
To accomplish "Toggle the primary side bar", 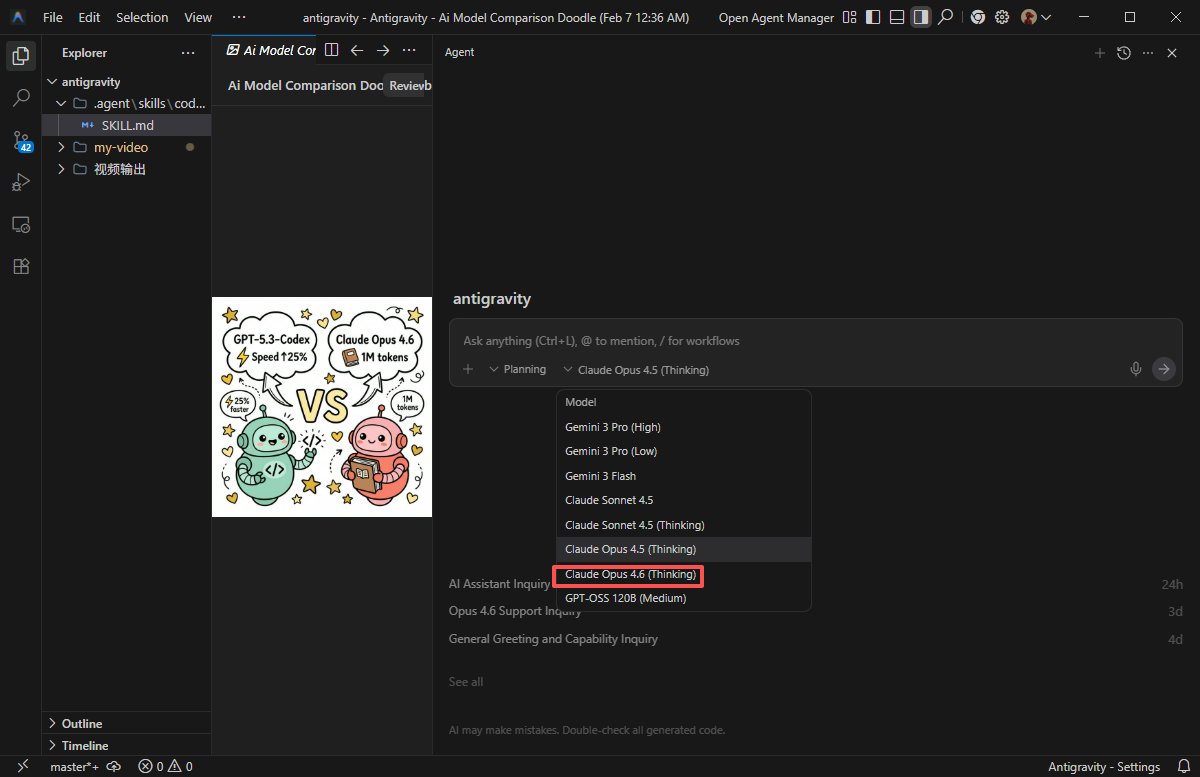I will coord(873,17).
